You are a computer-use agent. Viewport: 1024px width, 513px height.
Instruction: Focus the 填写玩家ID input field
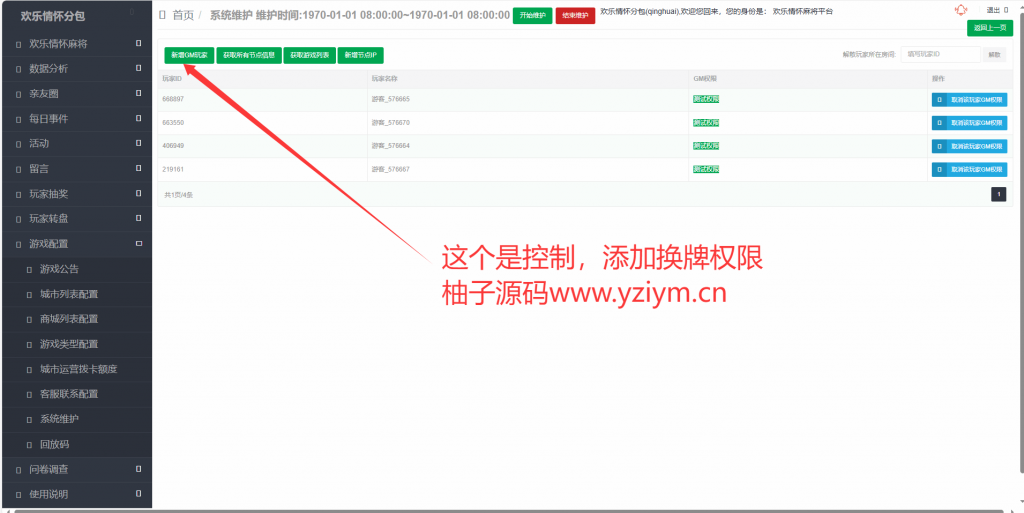click(x=940, y=55)
